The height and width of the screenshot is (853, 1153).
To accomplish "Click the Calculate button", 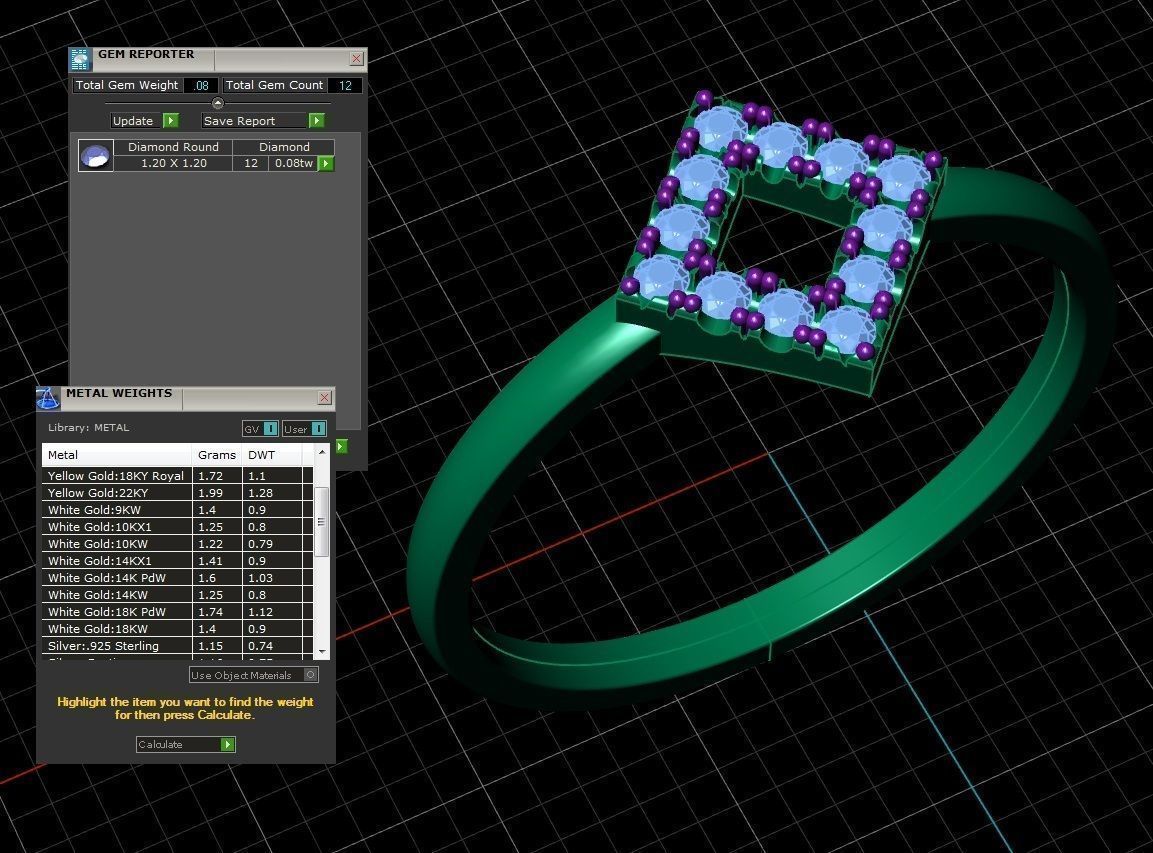I will (185, 744).
